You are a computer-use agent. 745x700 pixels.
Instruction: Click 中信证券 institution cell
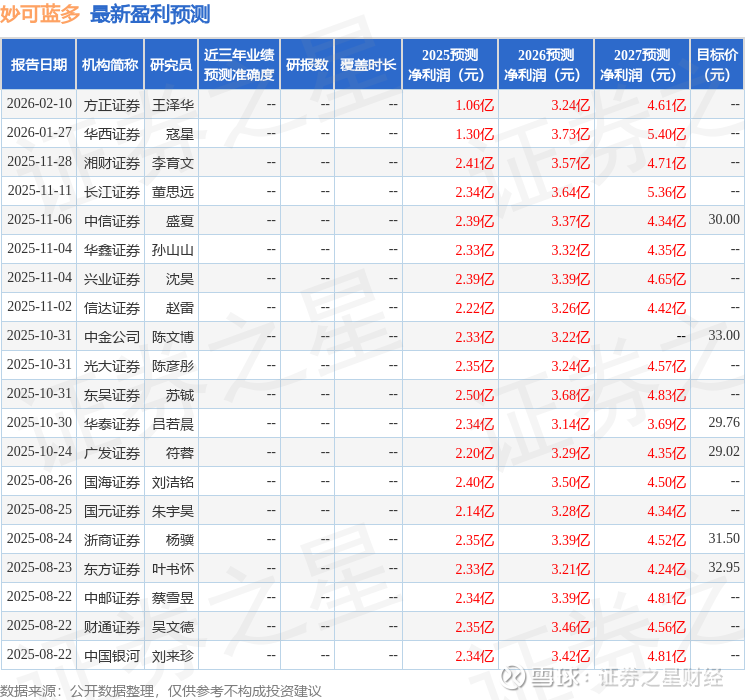112,221
